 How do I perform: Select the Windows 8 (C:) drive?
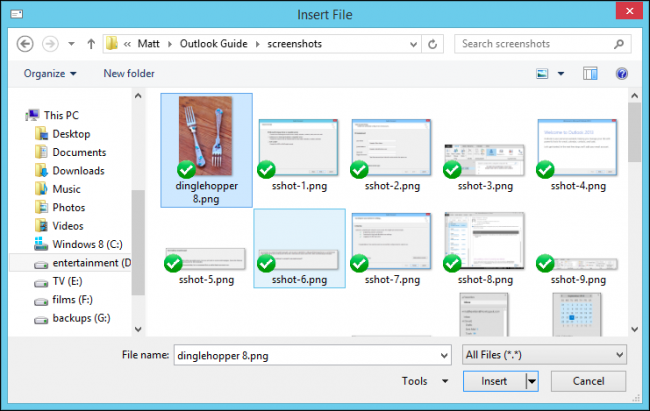pos(78,244)
